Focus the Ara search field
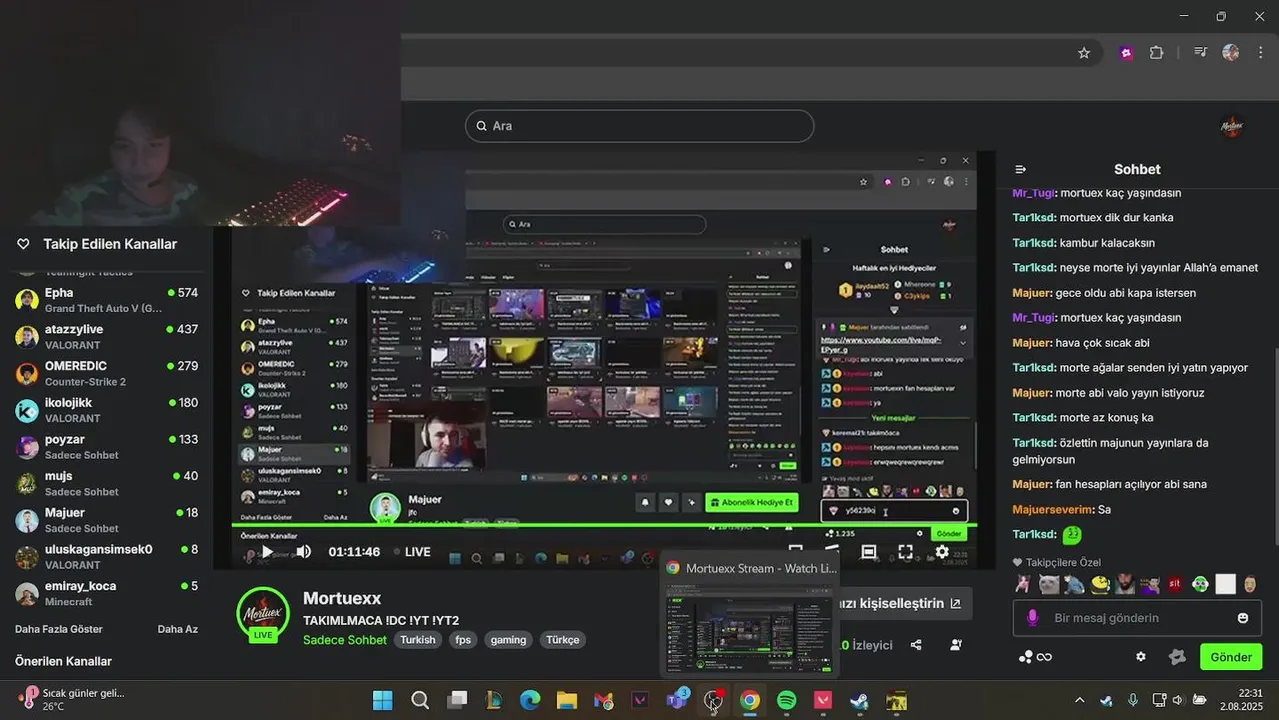The image size is (1279, 720). [639, 126]
